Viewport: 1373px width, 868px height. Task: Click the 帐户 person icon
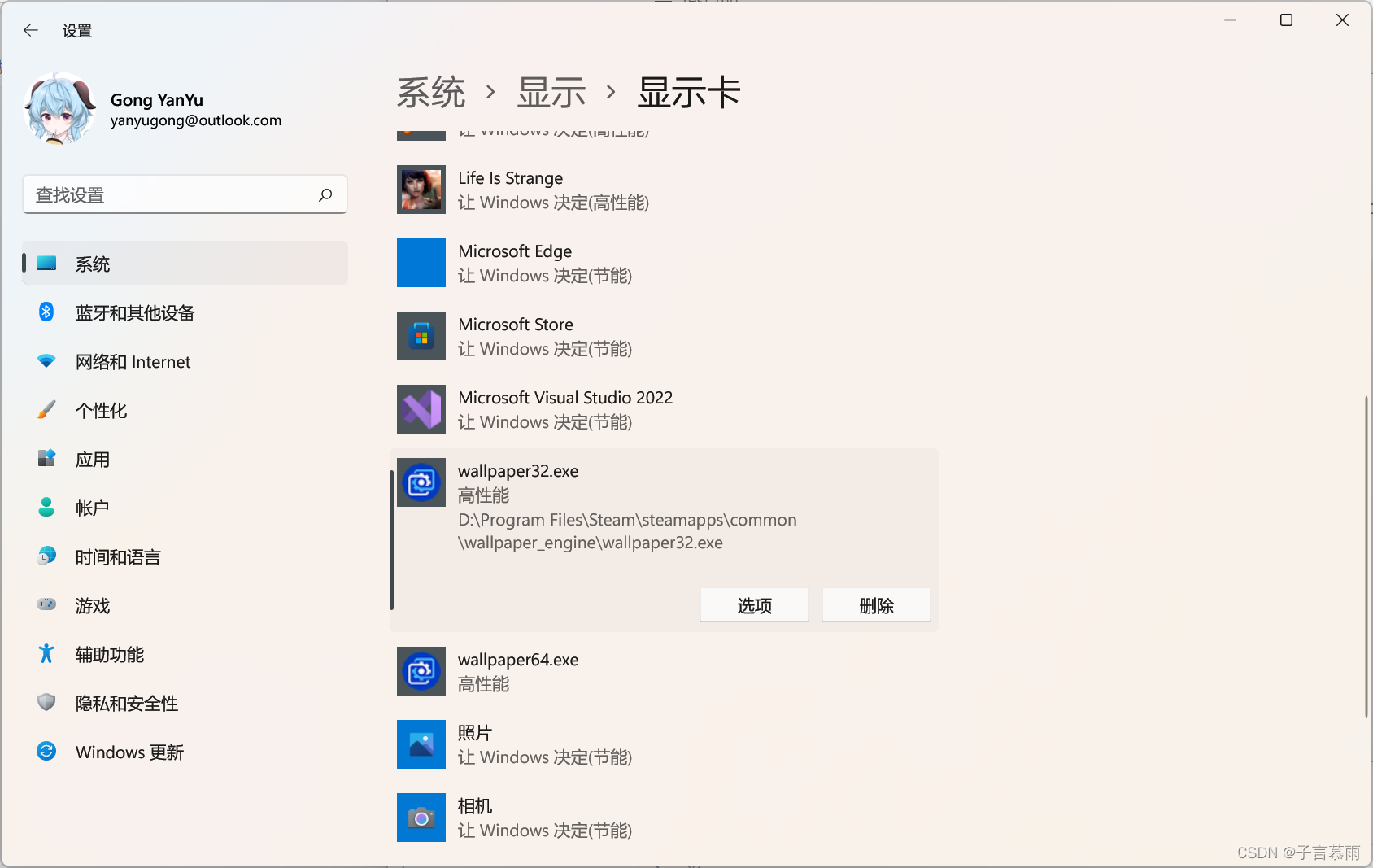[46, 508]
